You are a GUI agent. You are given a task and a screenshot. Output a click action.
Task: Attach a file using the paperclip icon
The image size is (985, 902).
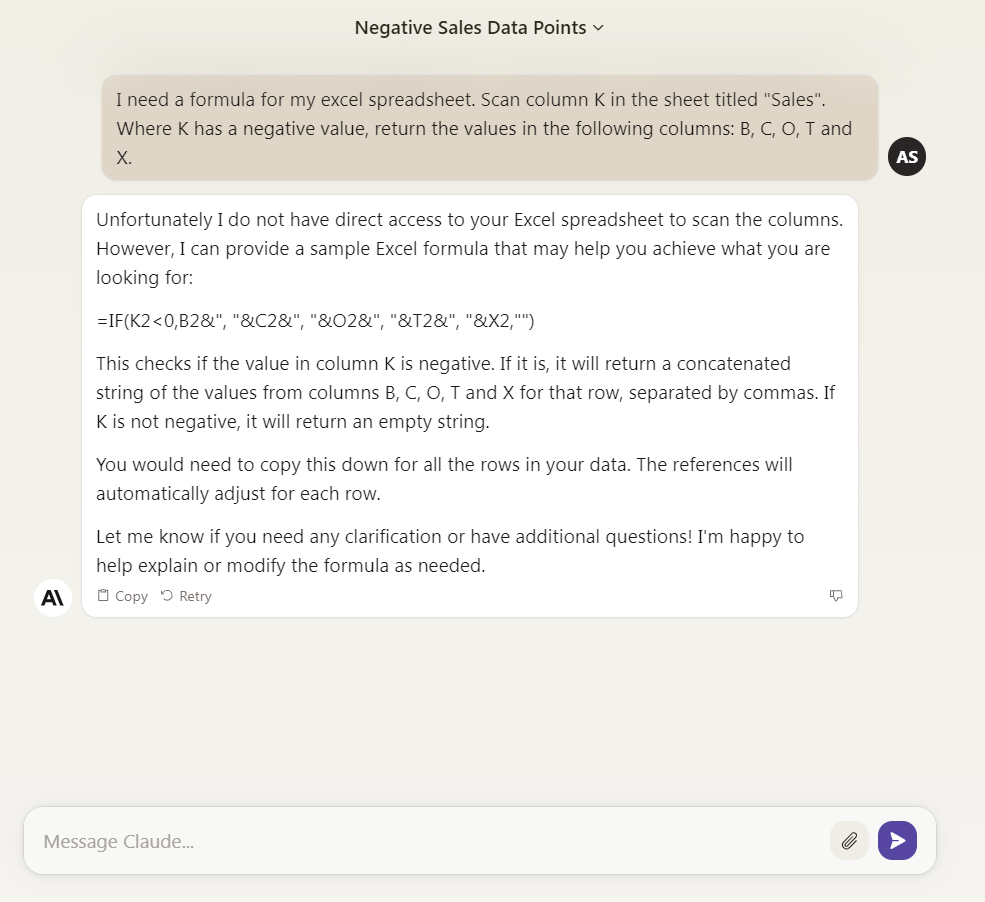click(x=849, y=840)
